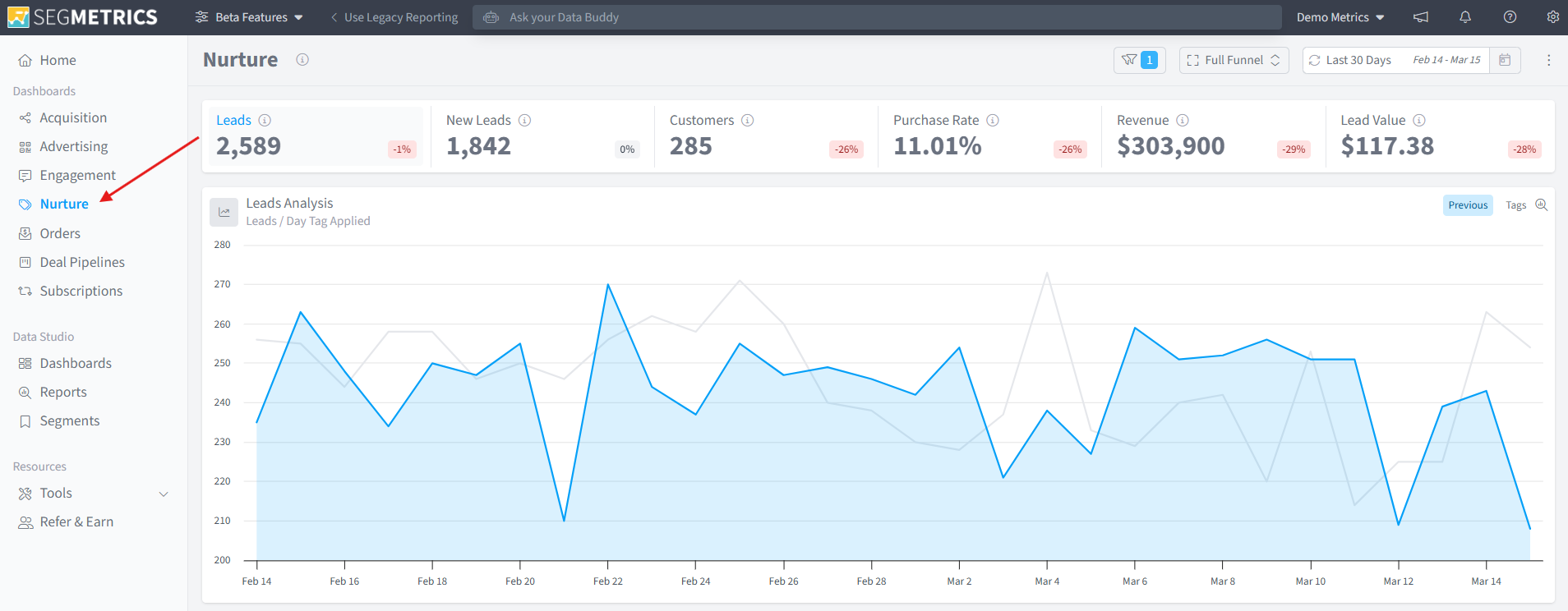Open the Demo Metrics account dropdown
The image size is (1568, 611).
click(1340, 17)
